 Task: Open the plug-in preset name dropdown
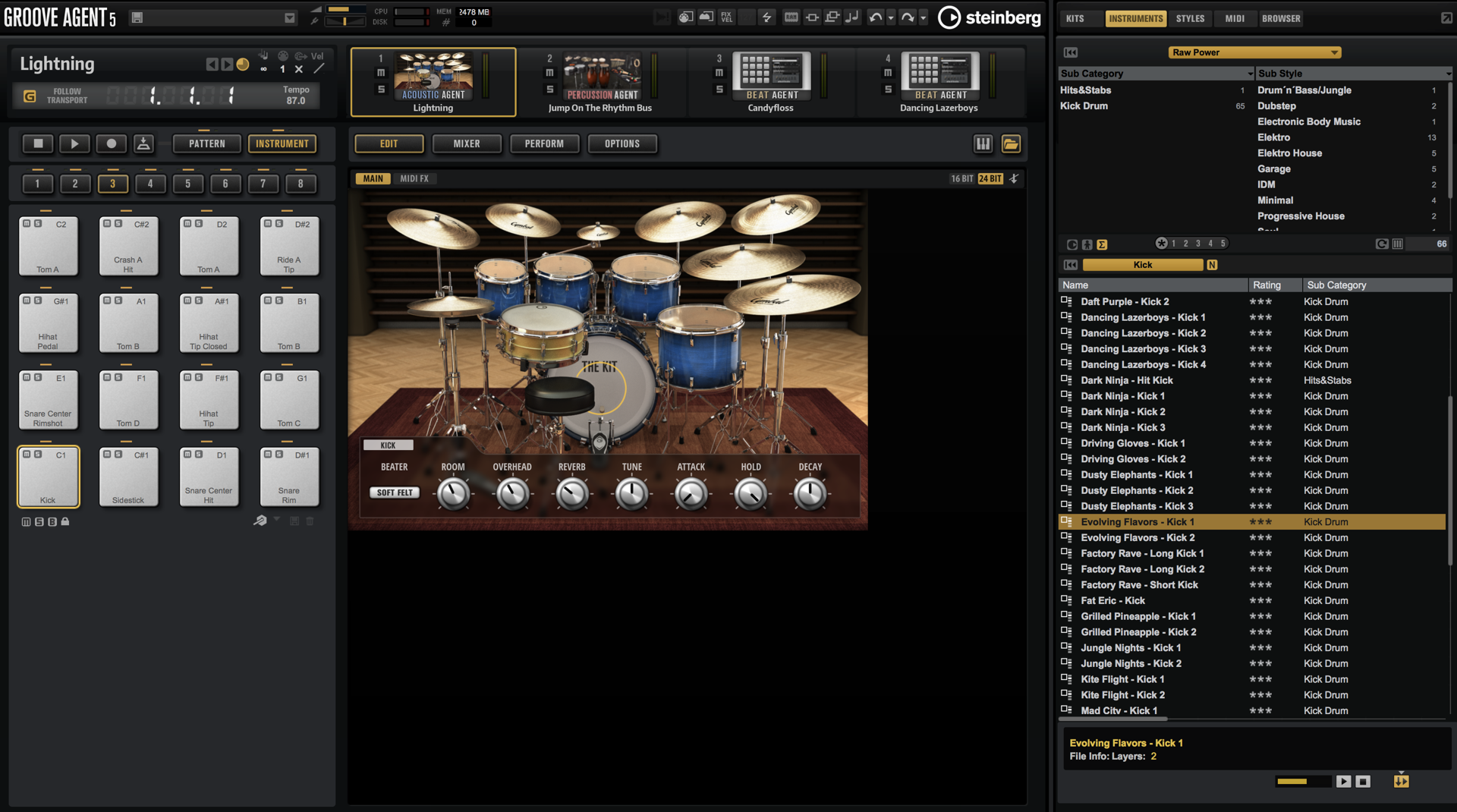click(289, 17)
